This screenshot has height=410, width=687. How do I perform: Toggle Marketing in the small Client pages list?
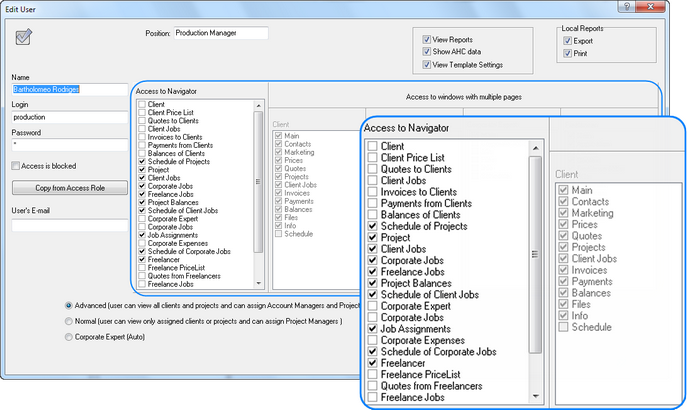coord(278,152)
